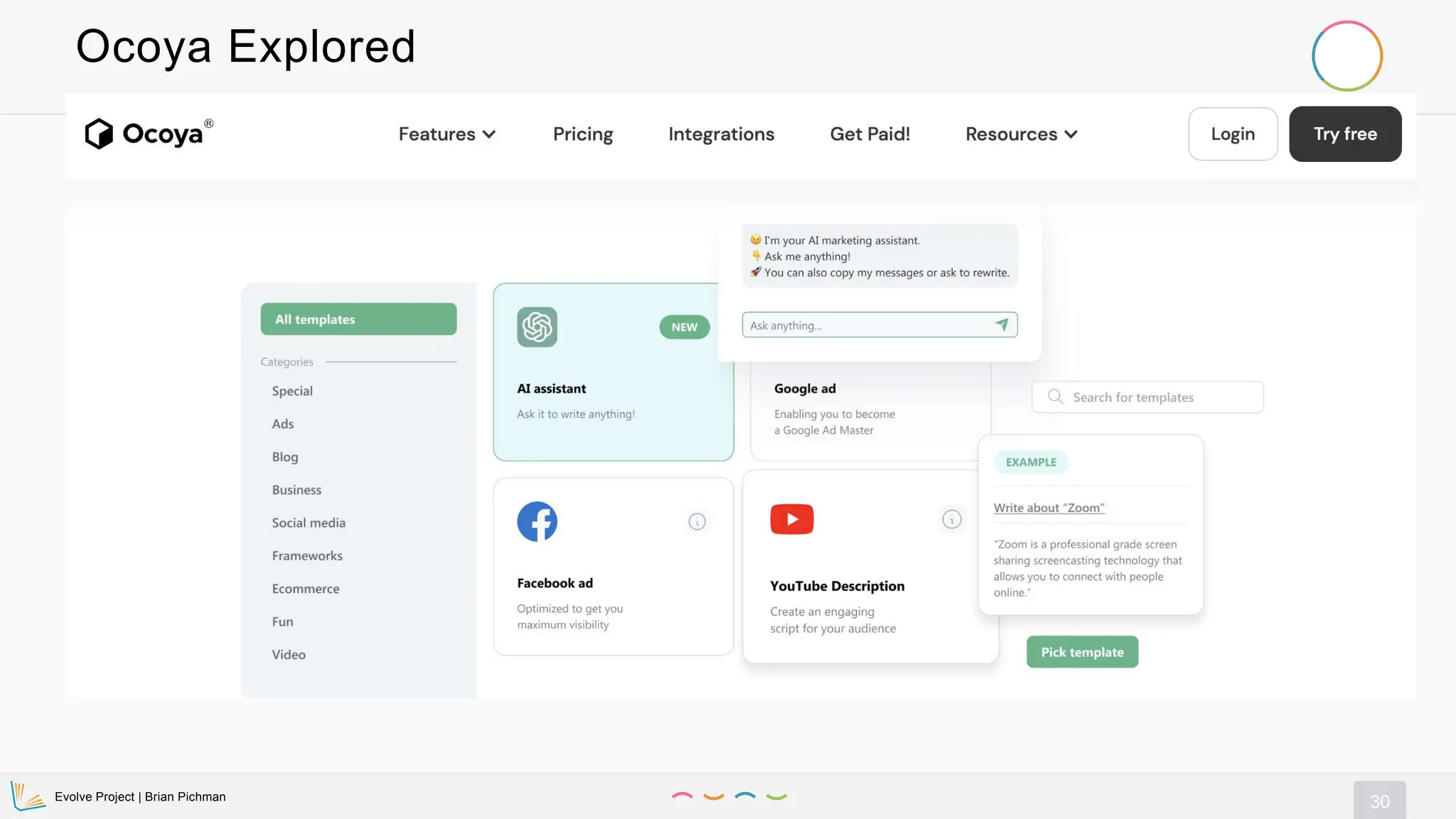Screen dimensions: 1456x819
Task: Expand the Features dropdown chevron
Action: pyautogui.click(x=489, y=134)
